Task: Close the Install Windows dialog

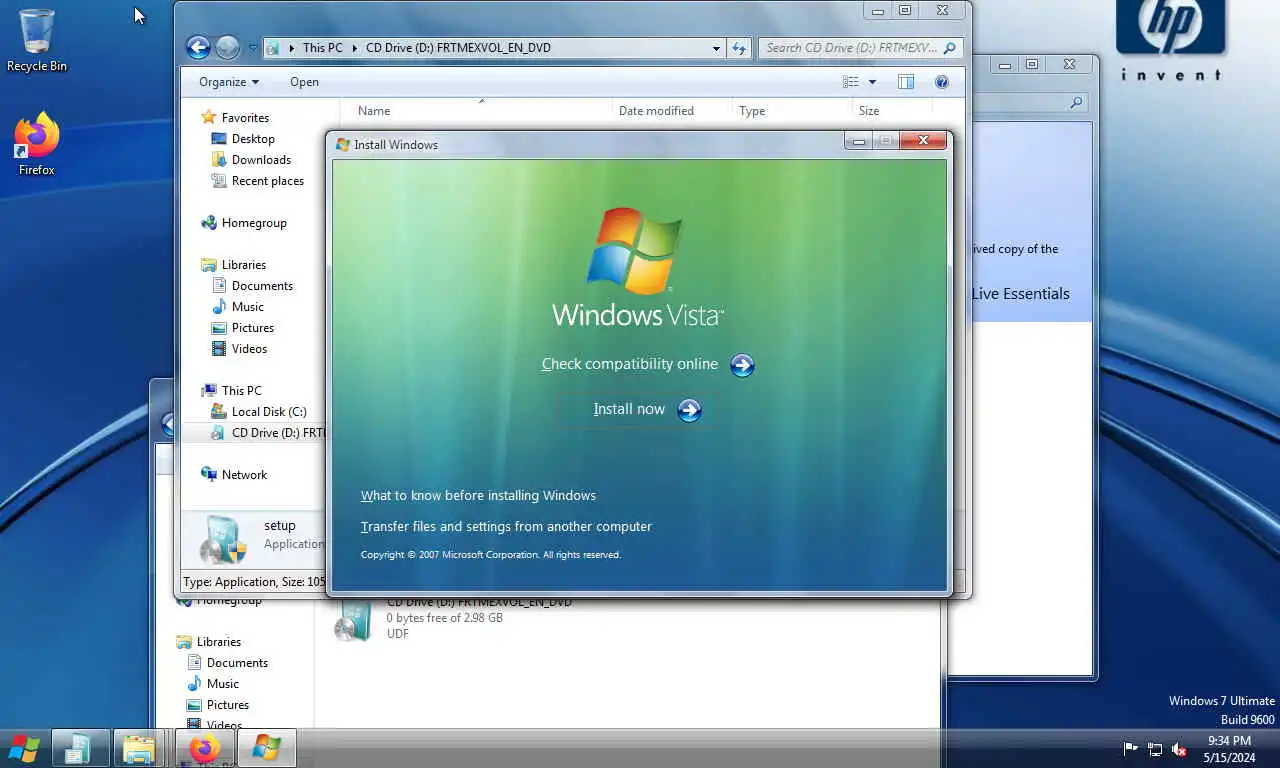Action: click(923, 141)
